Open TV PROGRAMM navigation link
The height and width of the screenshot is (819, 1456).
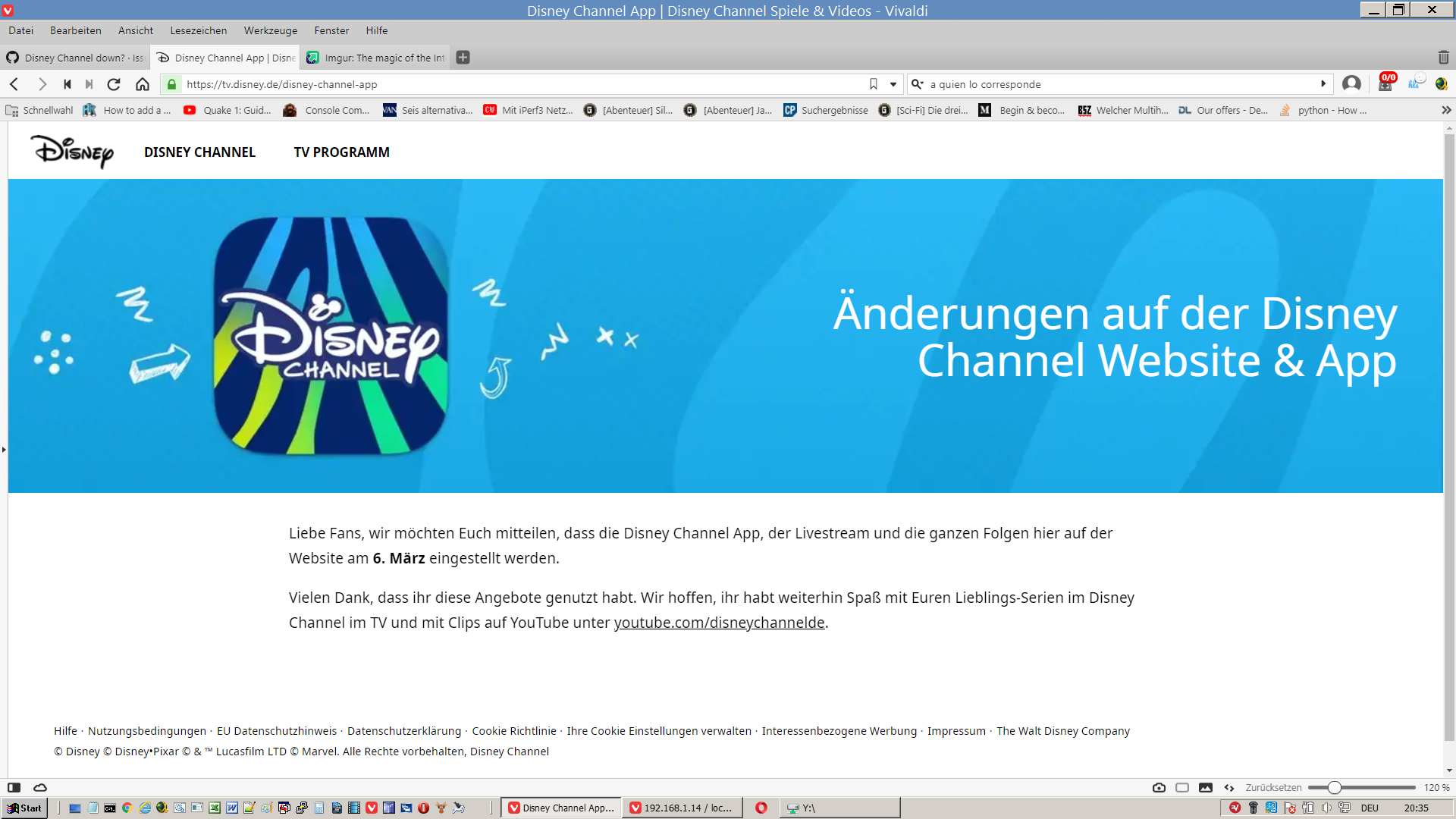(342, 152)
